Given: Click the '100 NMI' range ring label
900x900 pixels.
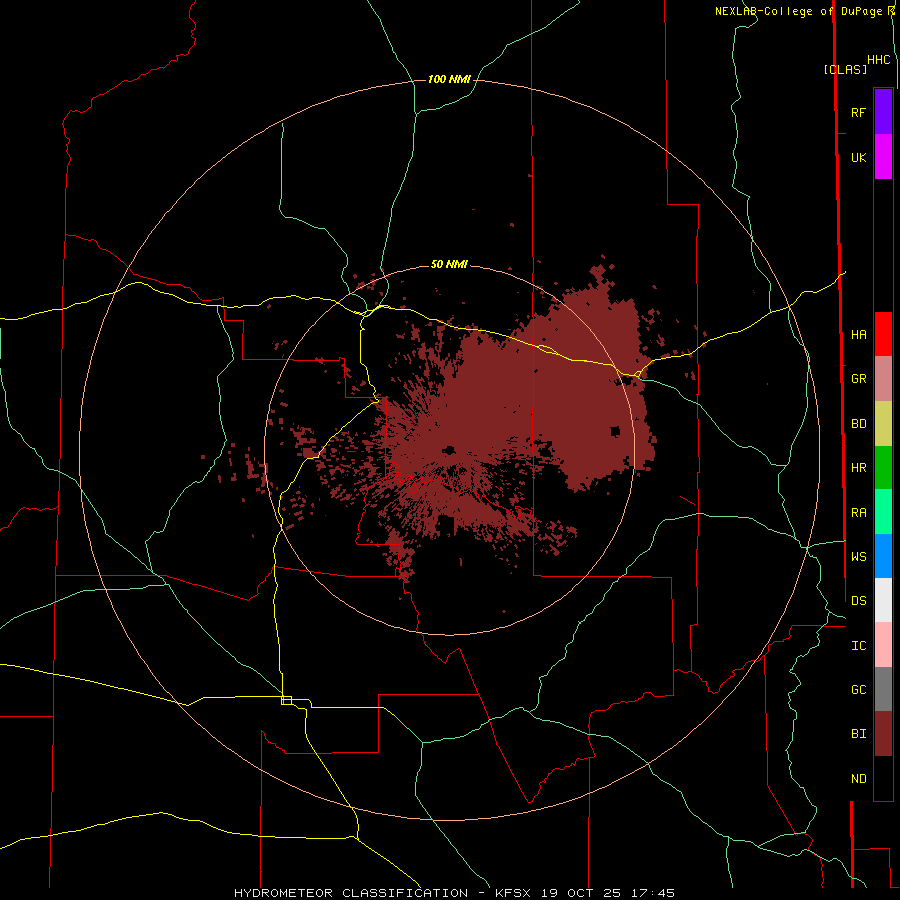Looking at the screenshot, I should (449, 79).
